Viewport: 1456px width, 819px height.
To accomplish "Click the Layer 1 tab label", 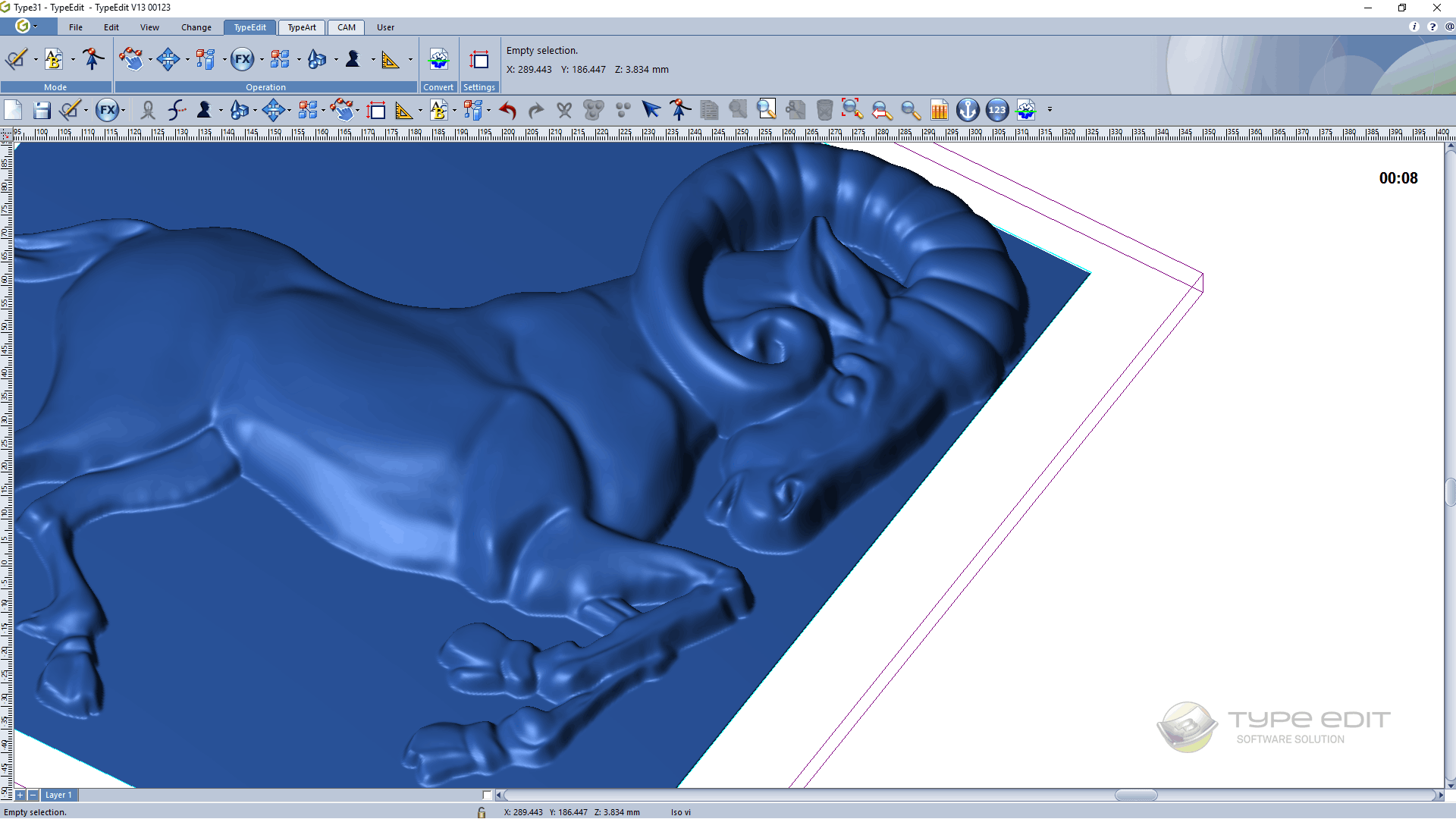I will pos(58,795).
